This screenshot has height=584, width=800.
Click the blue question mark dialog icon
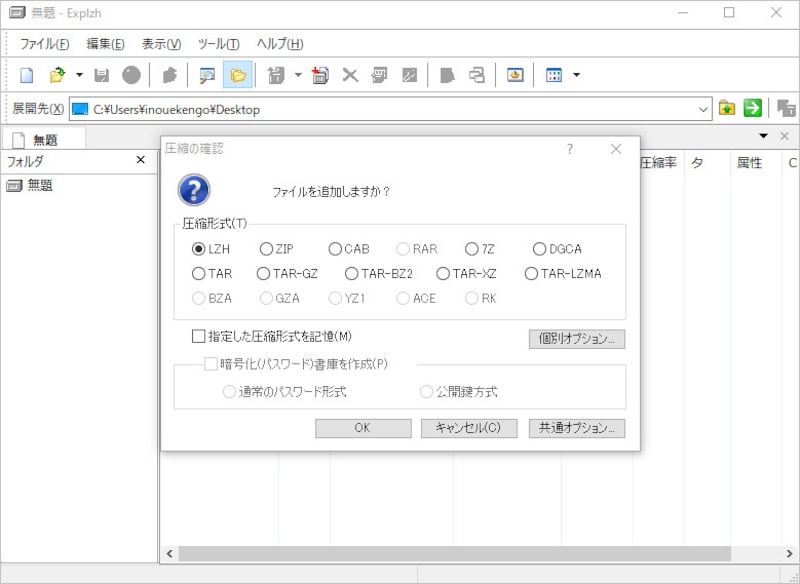pyautogui.click(x=194, y=190)
